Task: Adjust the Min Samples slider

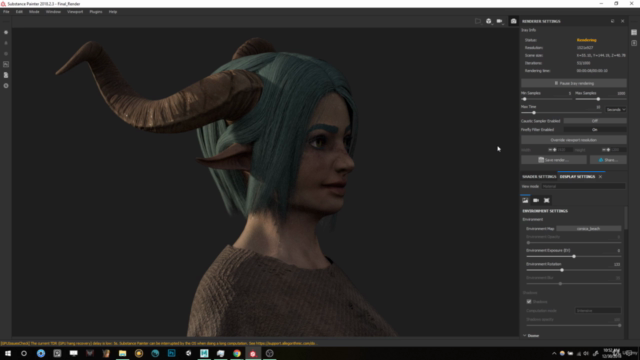Action: pyautogui.click(x=546, y=99)
